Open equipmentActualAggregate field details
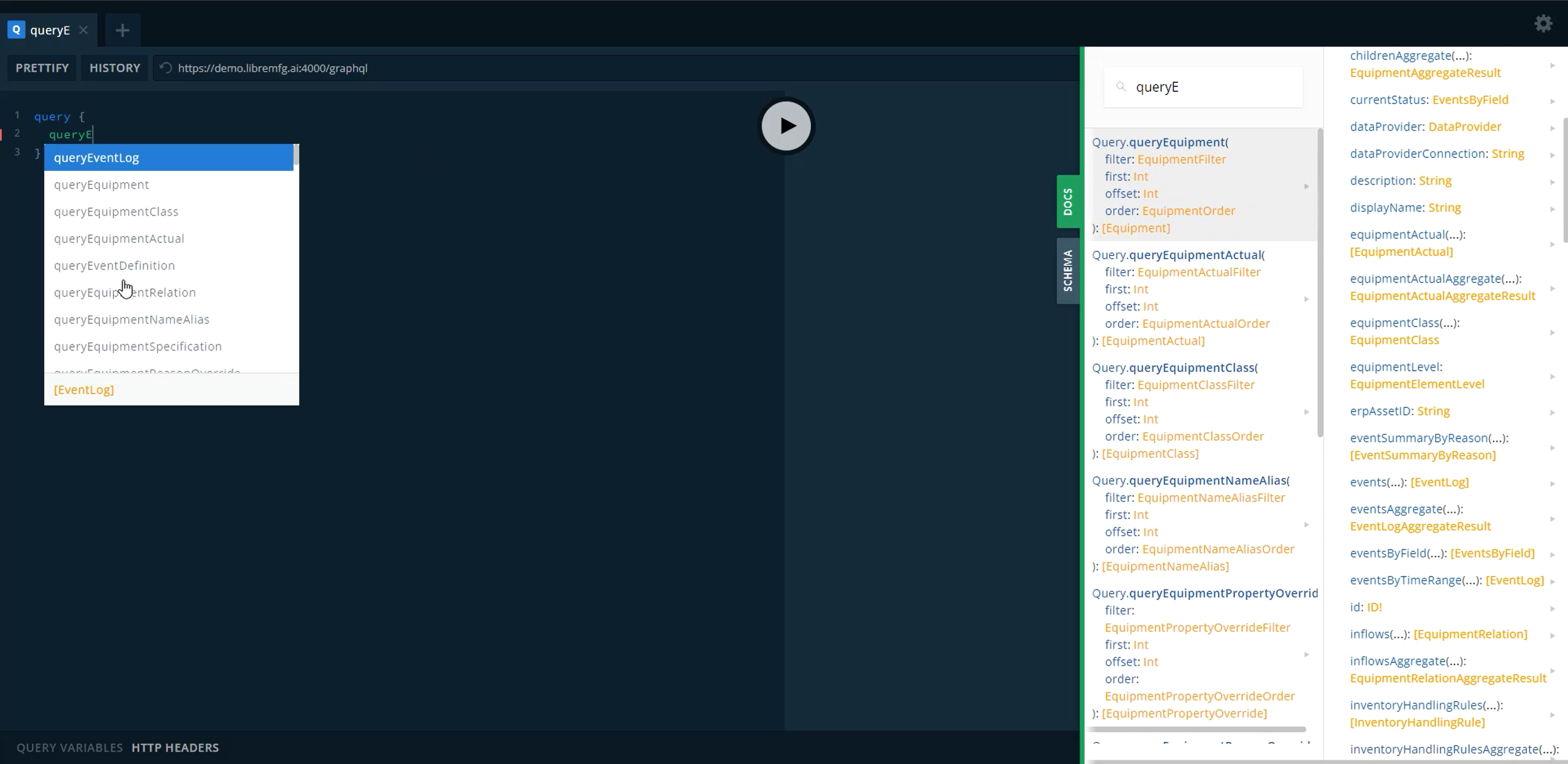The image size is (1568, 764). tap(1447, 287)
